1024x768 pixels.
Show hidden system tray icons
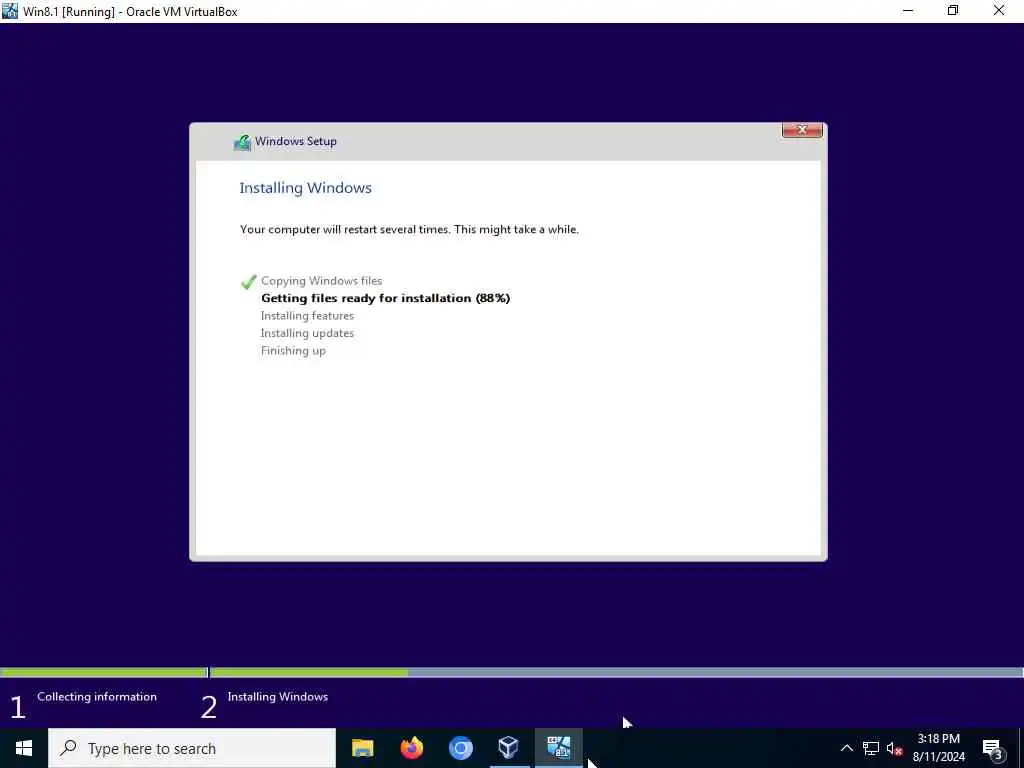point(846,748)
